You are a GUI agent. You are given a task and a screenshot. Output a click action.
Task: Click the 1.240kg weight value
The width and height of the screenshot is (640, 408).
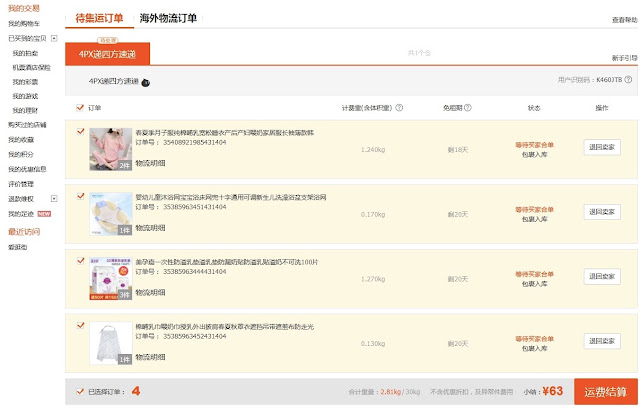tap(373, 150)
